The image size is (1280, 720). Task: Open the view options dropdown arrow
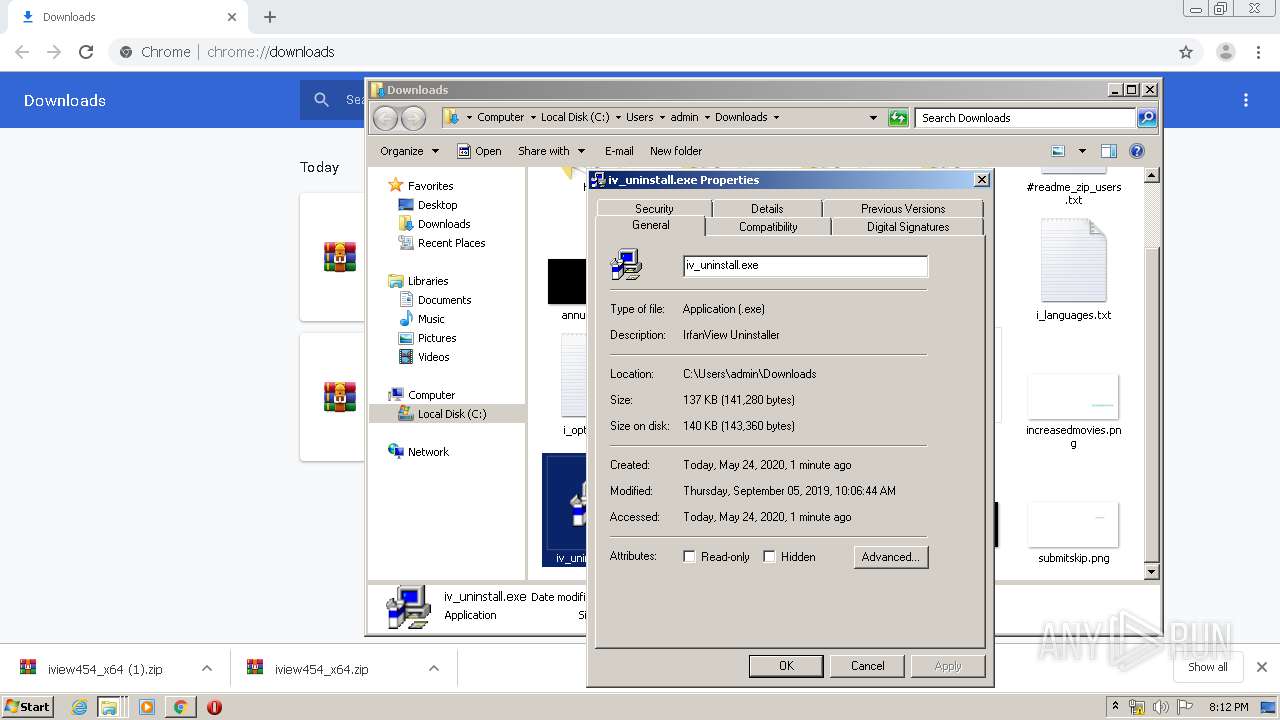(x=1081, y=151)
